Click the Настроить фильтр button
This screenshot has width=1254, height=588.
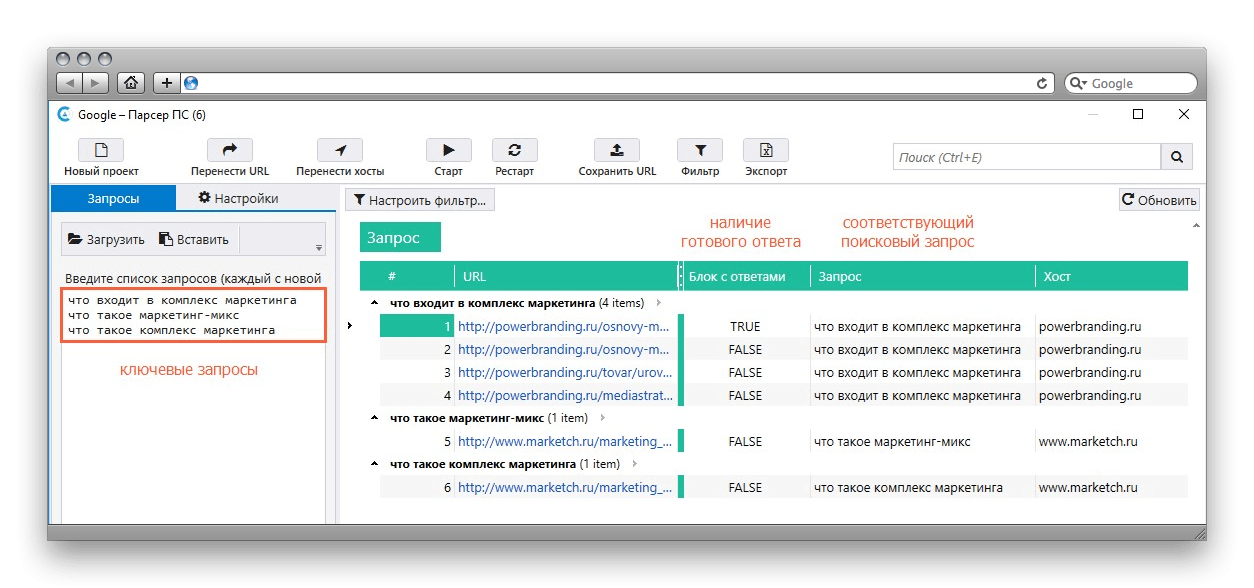pos(420,200)
